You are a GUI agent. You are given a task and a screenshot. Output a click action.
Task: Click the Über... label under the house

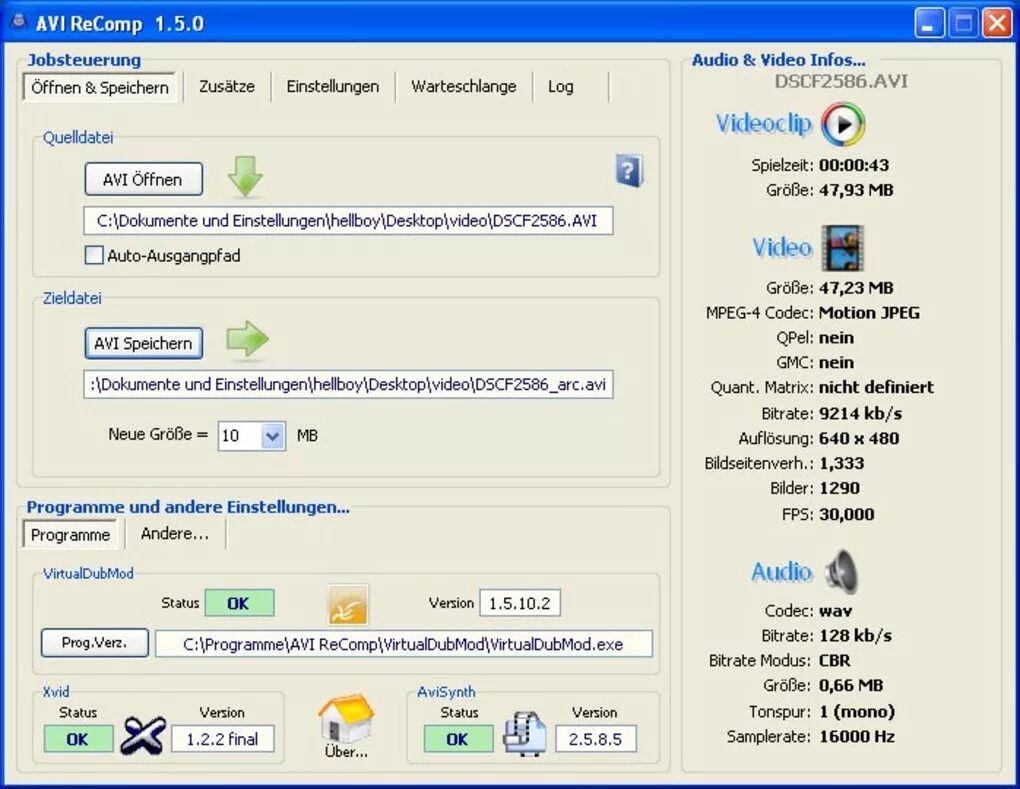[x=346, y=752]
